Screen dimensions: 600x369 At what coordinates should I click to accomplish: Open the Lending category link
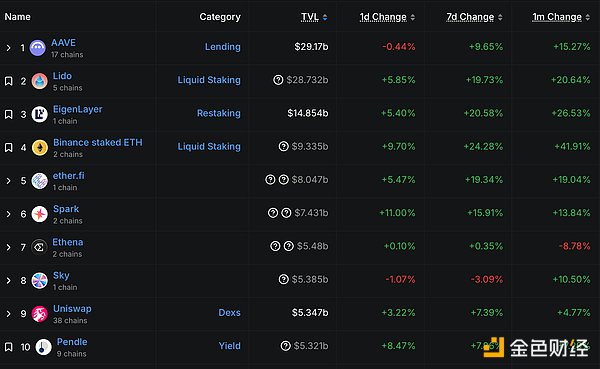pos(223,47)
